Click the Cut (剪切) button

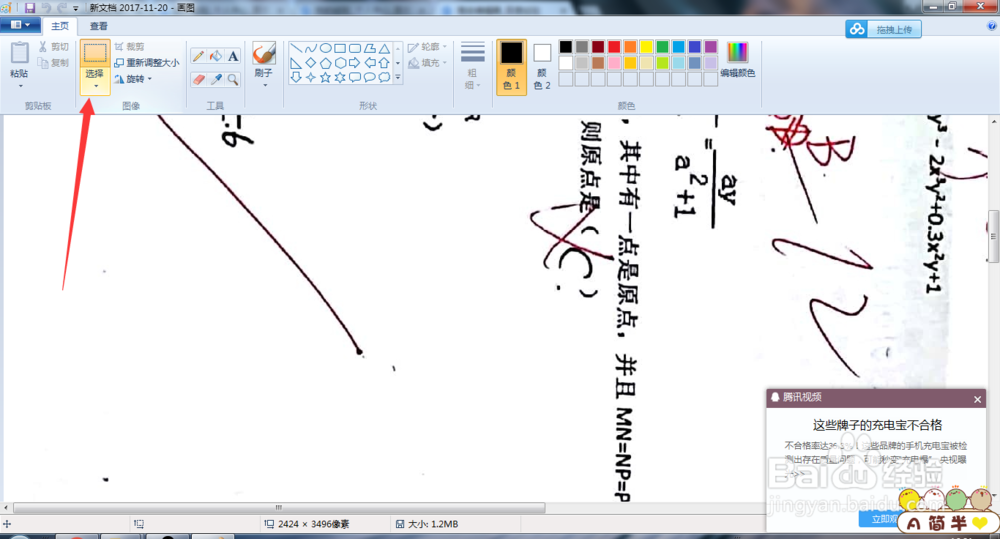(54, 47)
